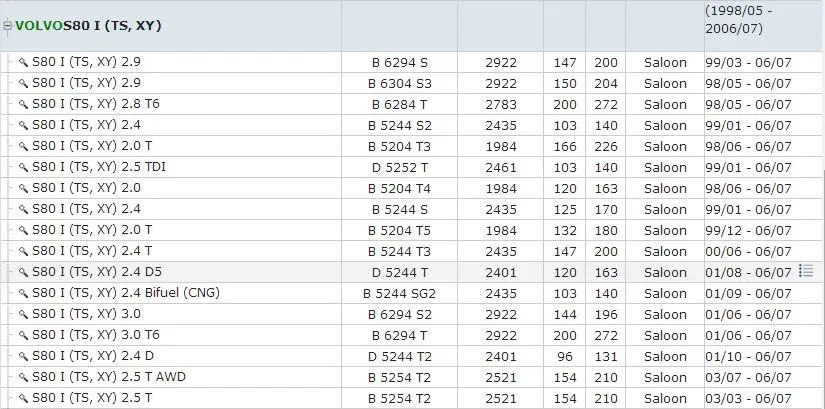Click magnifier icon for 2.9 B 6294 S row
825x409 pixels.
pos(23,63)
